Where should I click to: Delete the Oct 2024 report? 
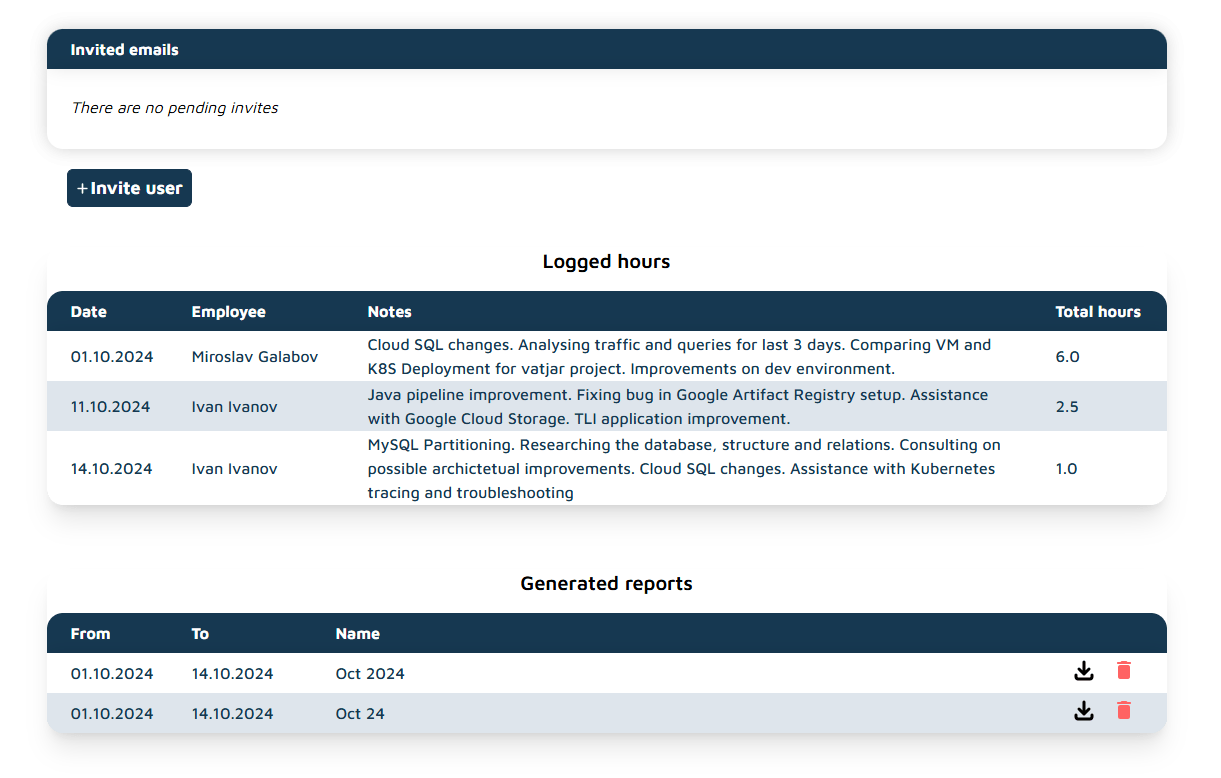tap(1124, 671)
